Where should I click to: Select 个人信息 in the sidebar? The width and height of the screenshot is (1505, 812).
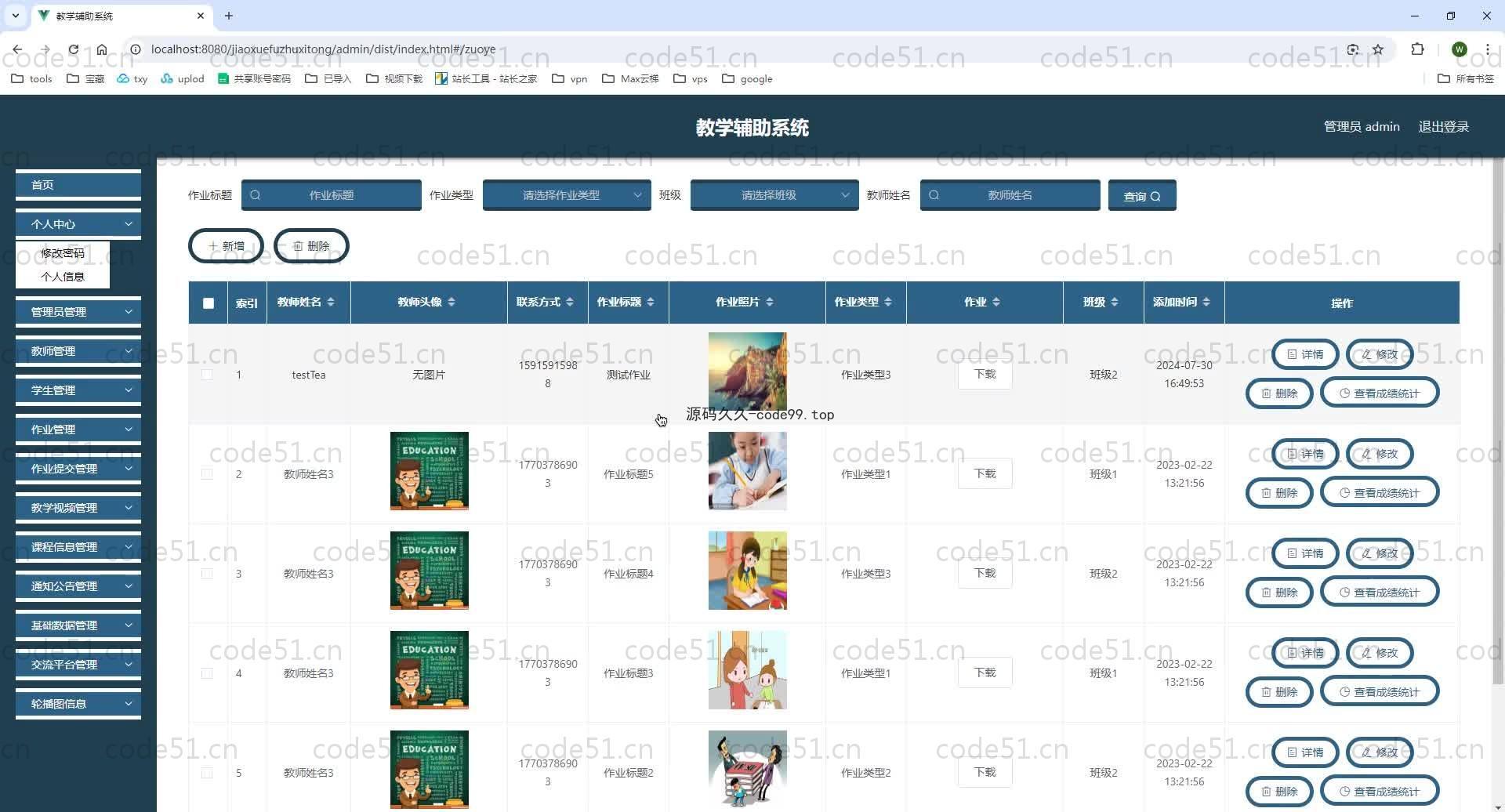(x=63, y=277)
